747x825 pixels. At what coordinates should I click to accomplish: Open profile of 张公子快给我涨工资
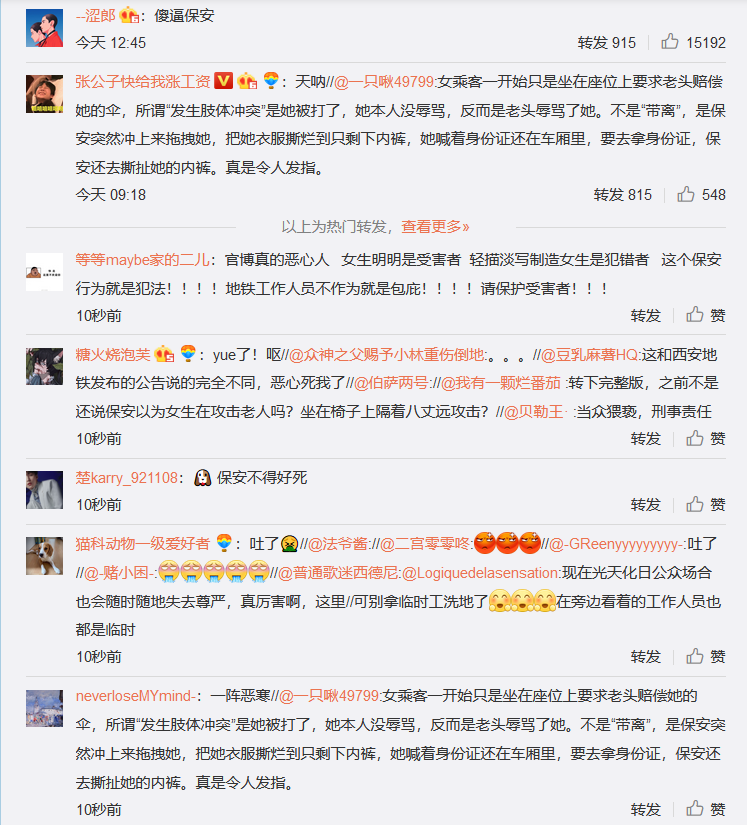click(143, 81)
